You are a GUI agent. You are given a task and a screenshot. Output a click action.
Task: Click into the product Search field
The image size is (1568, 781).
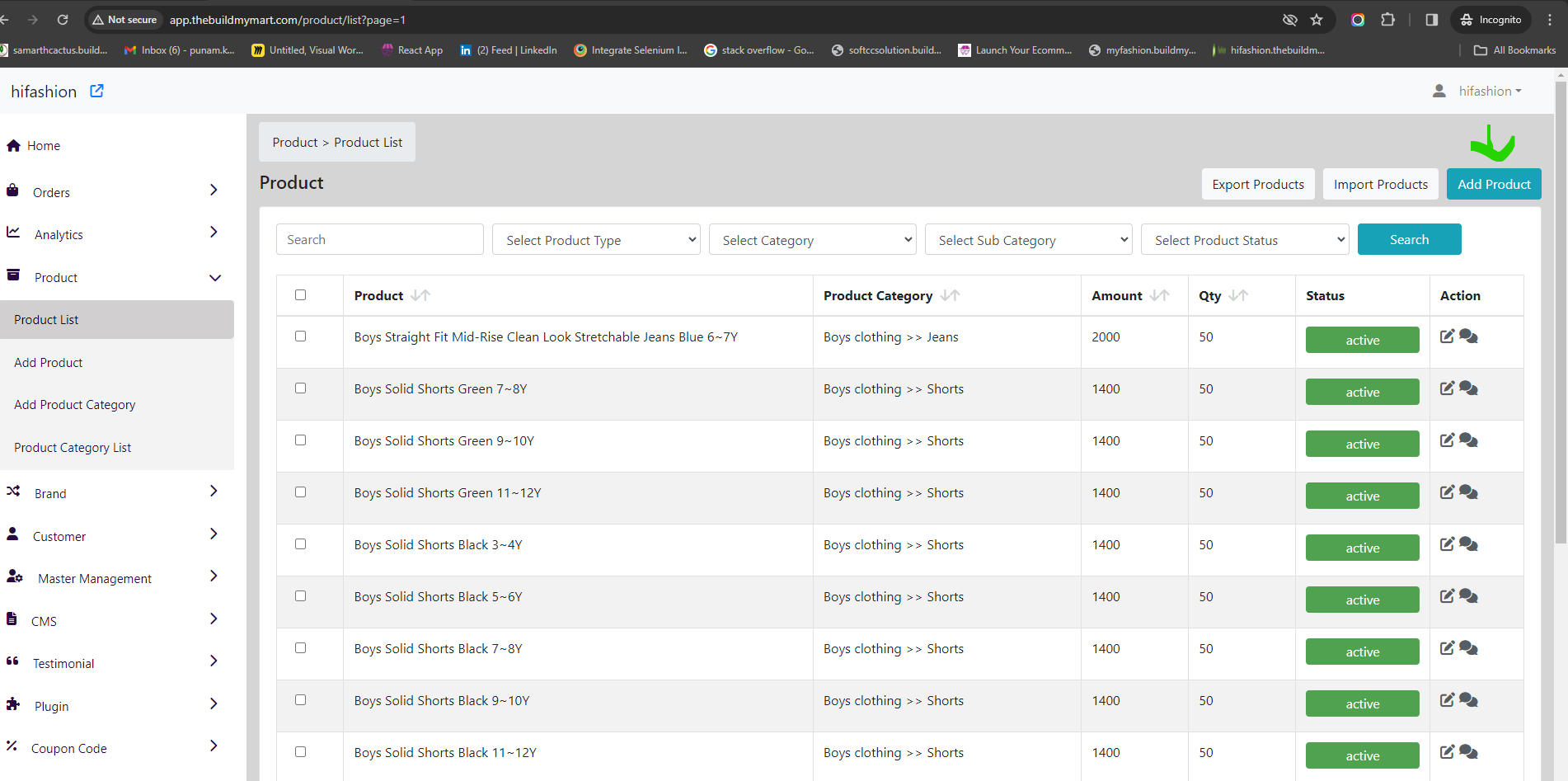tap(380, 239)
